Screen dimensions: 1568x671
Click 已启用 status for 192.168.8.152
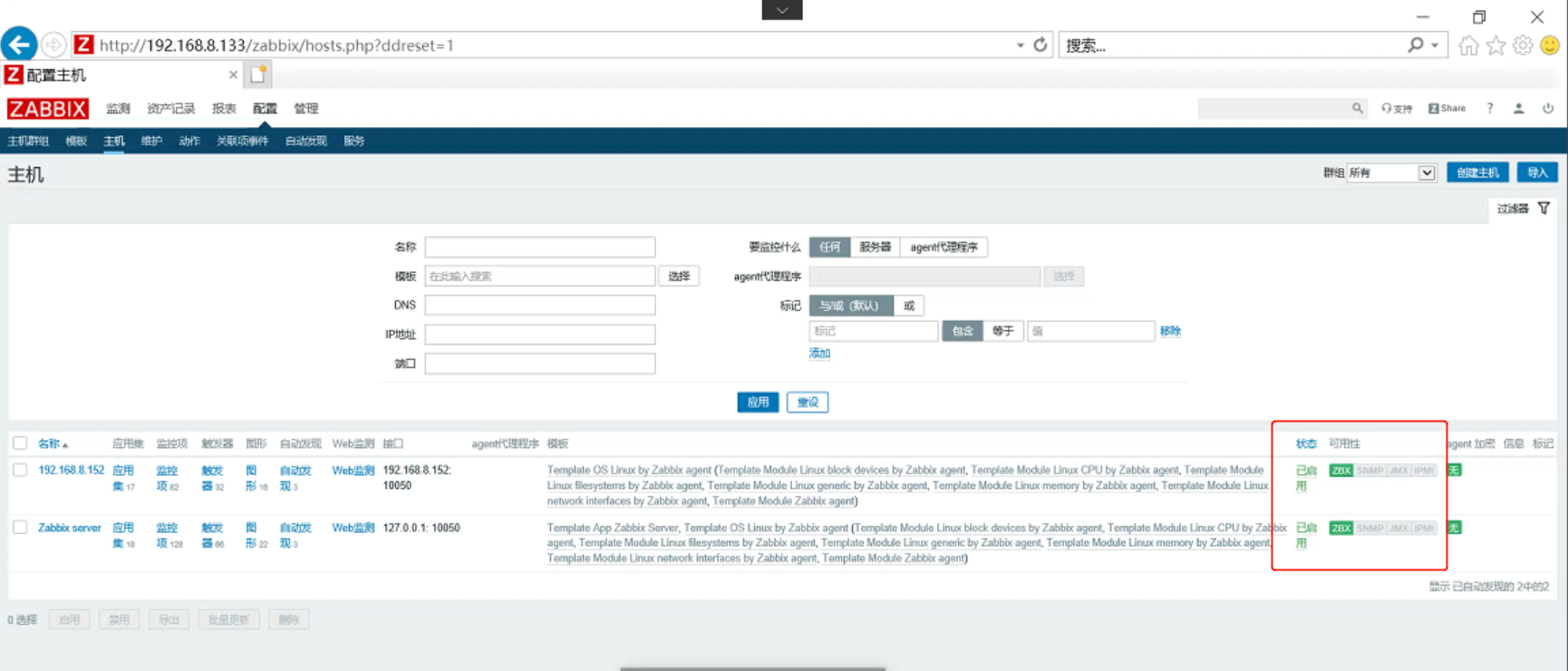click(1306, 478)
